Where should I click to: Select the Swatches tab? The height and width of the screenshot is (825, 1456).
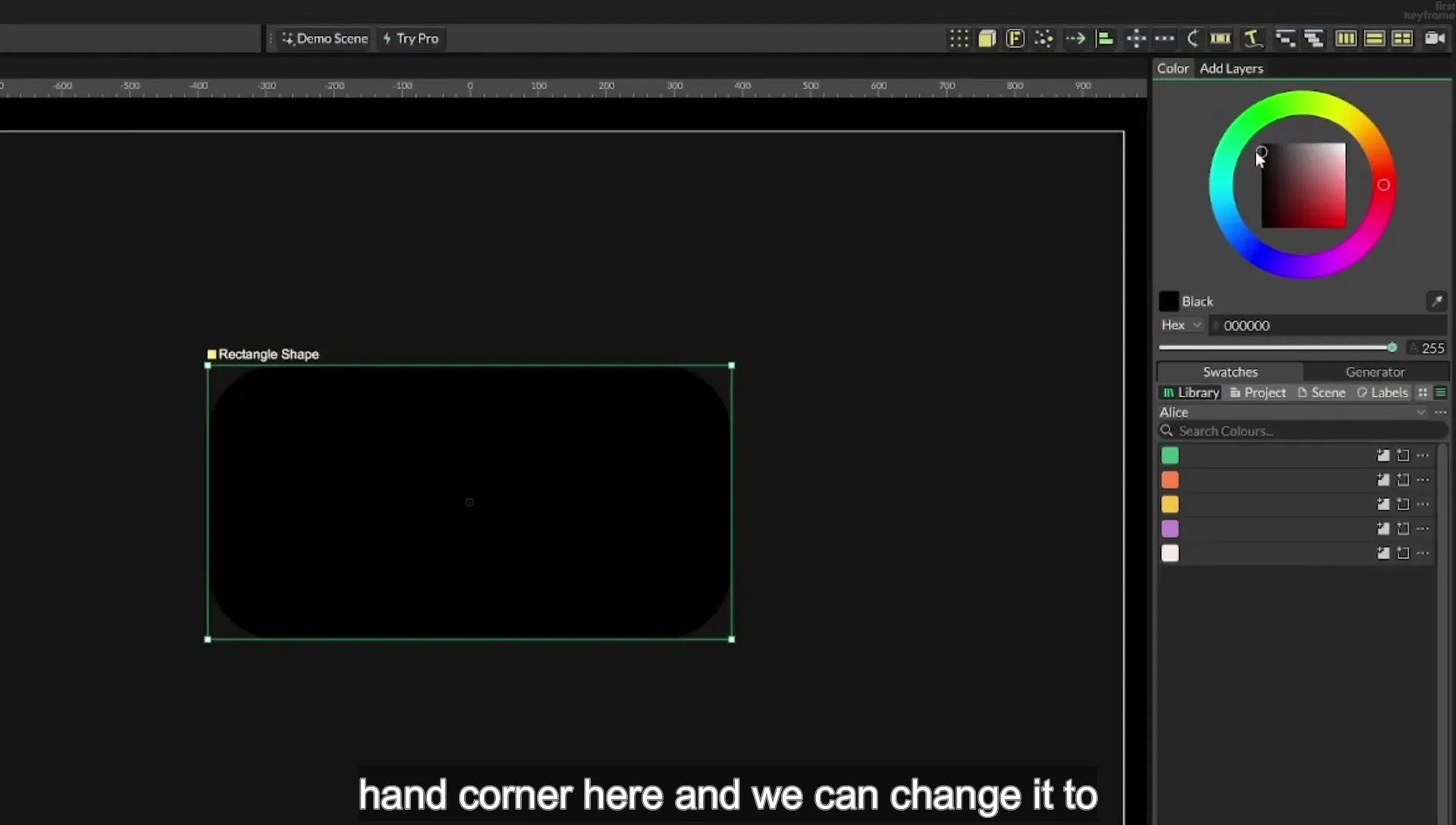[1230, 372]
